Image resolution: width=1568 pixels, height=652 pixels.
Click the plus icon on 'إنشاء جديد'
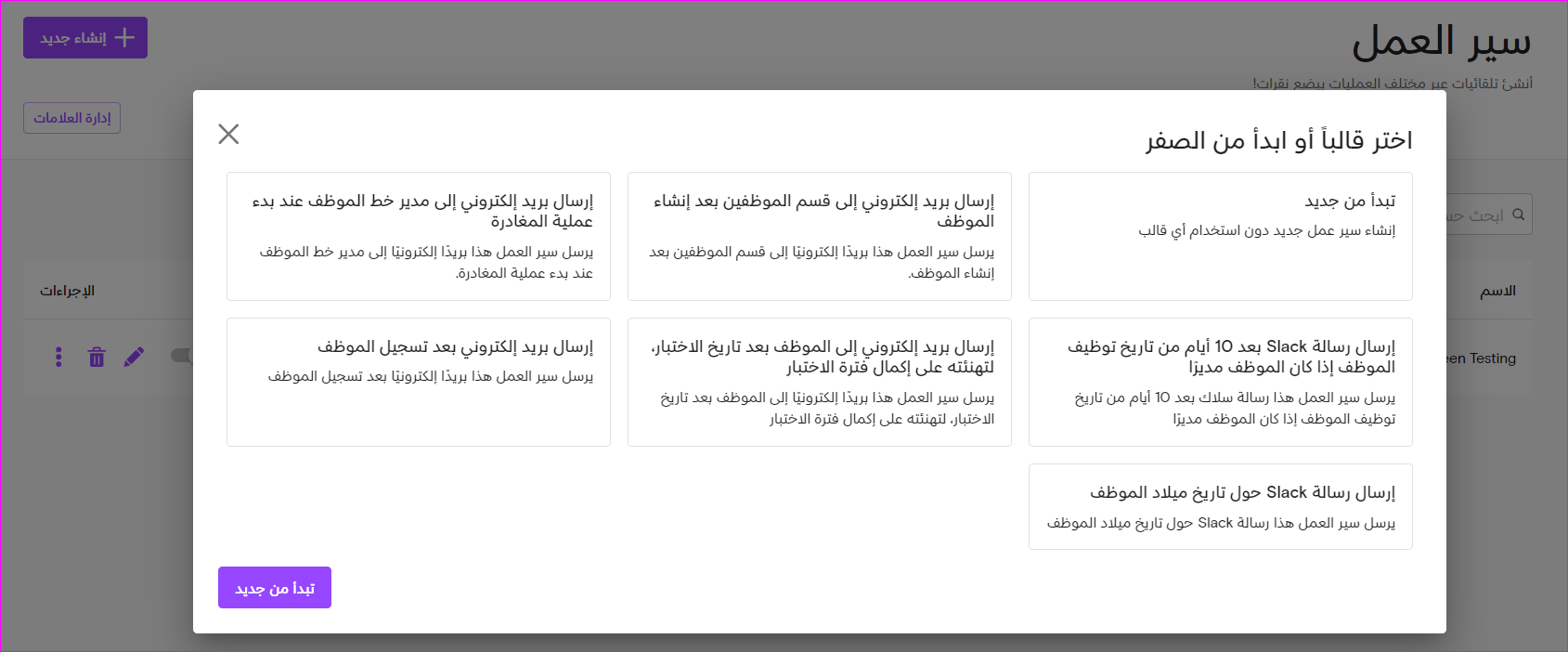pyautogui.click(x=124, y=38)
